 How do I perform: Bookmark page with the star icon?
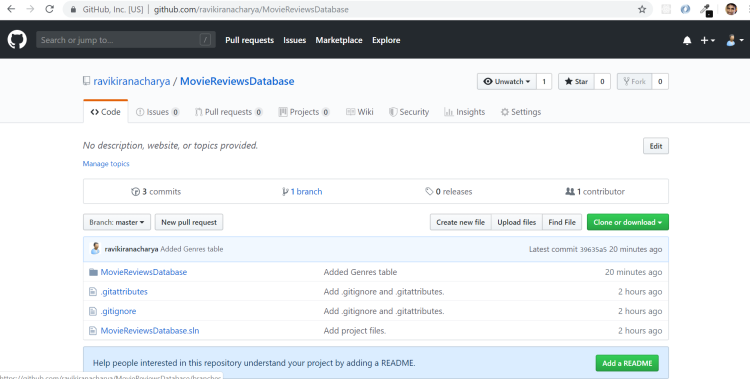[x=642, y=9]
